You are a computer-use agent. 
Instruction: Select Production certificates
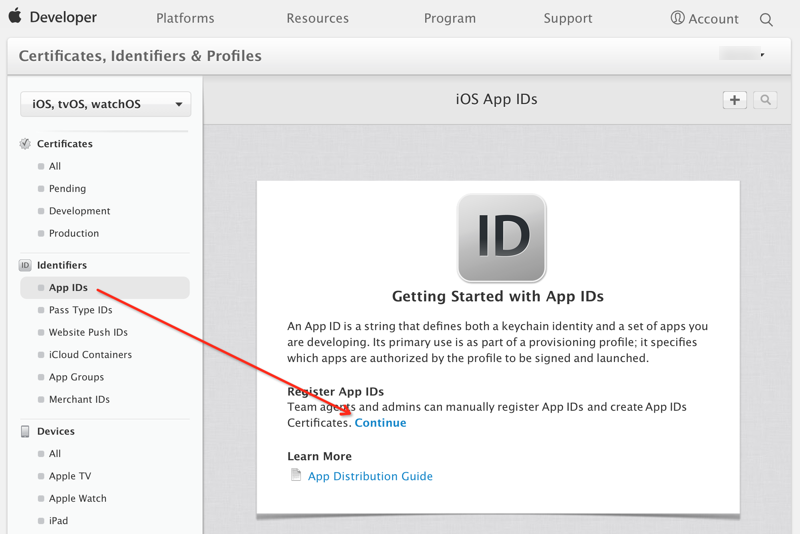74,234
